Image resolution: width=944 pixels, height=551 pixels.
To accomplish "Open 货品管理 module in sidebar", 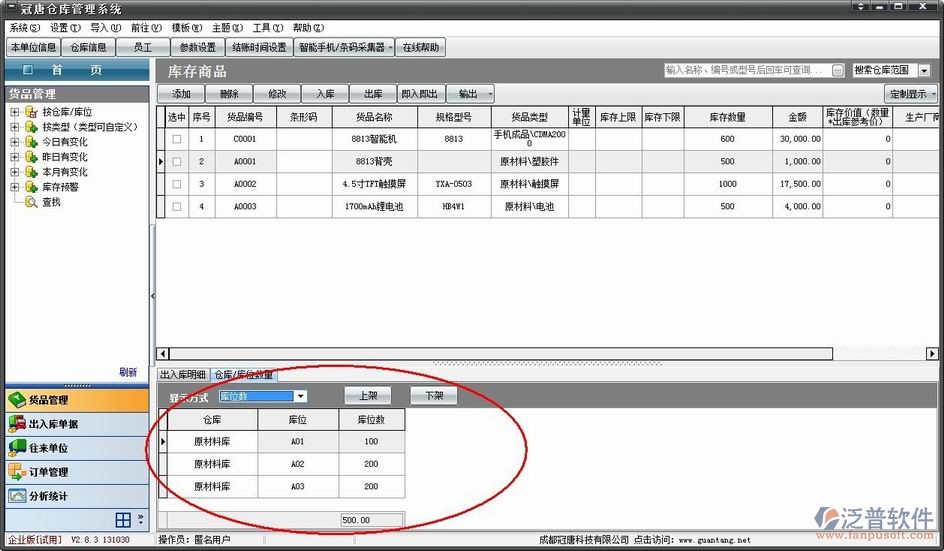I will coord(48,400).
